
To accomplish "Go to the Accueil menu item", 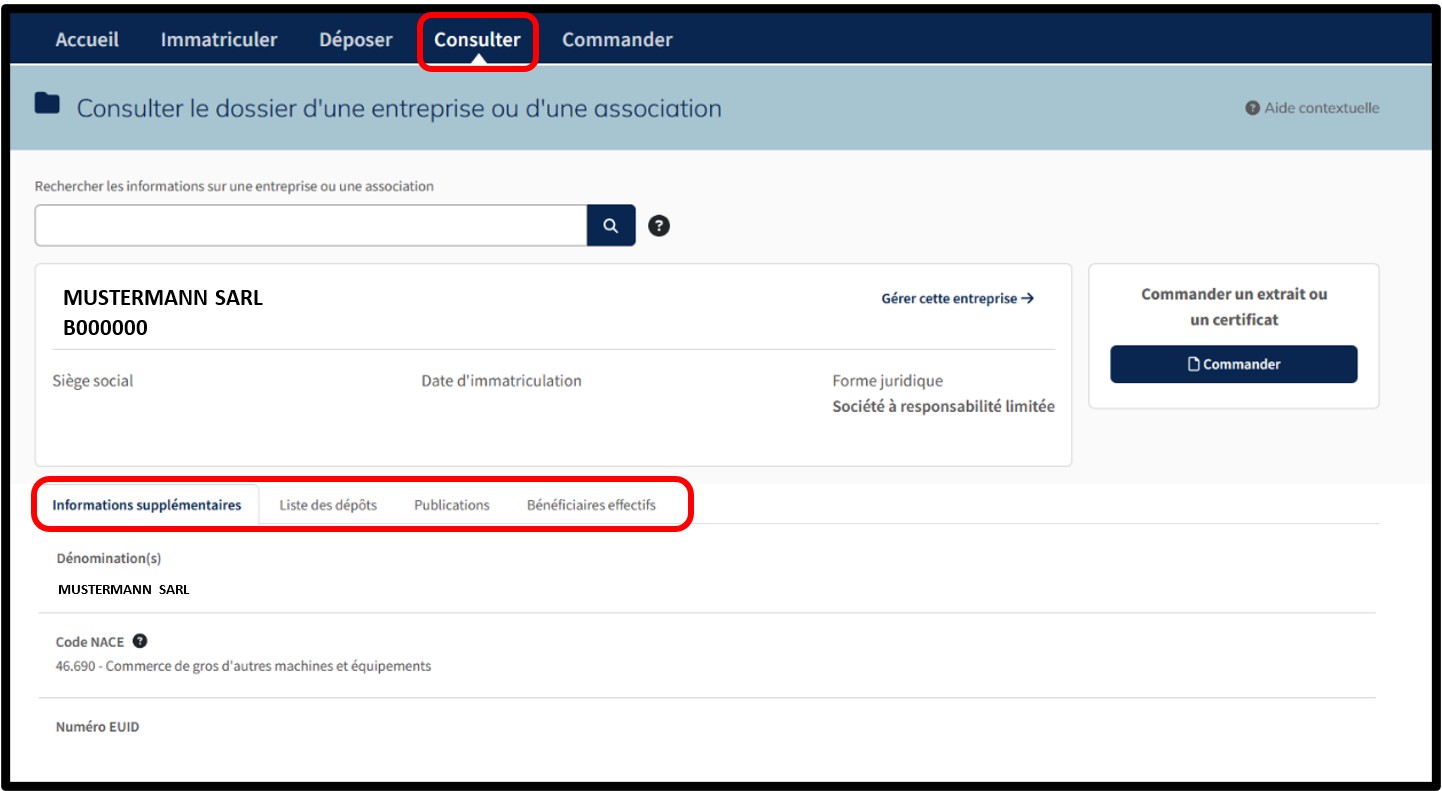I will (x=87, y=40).
